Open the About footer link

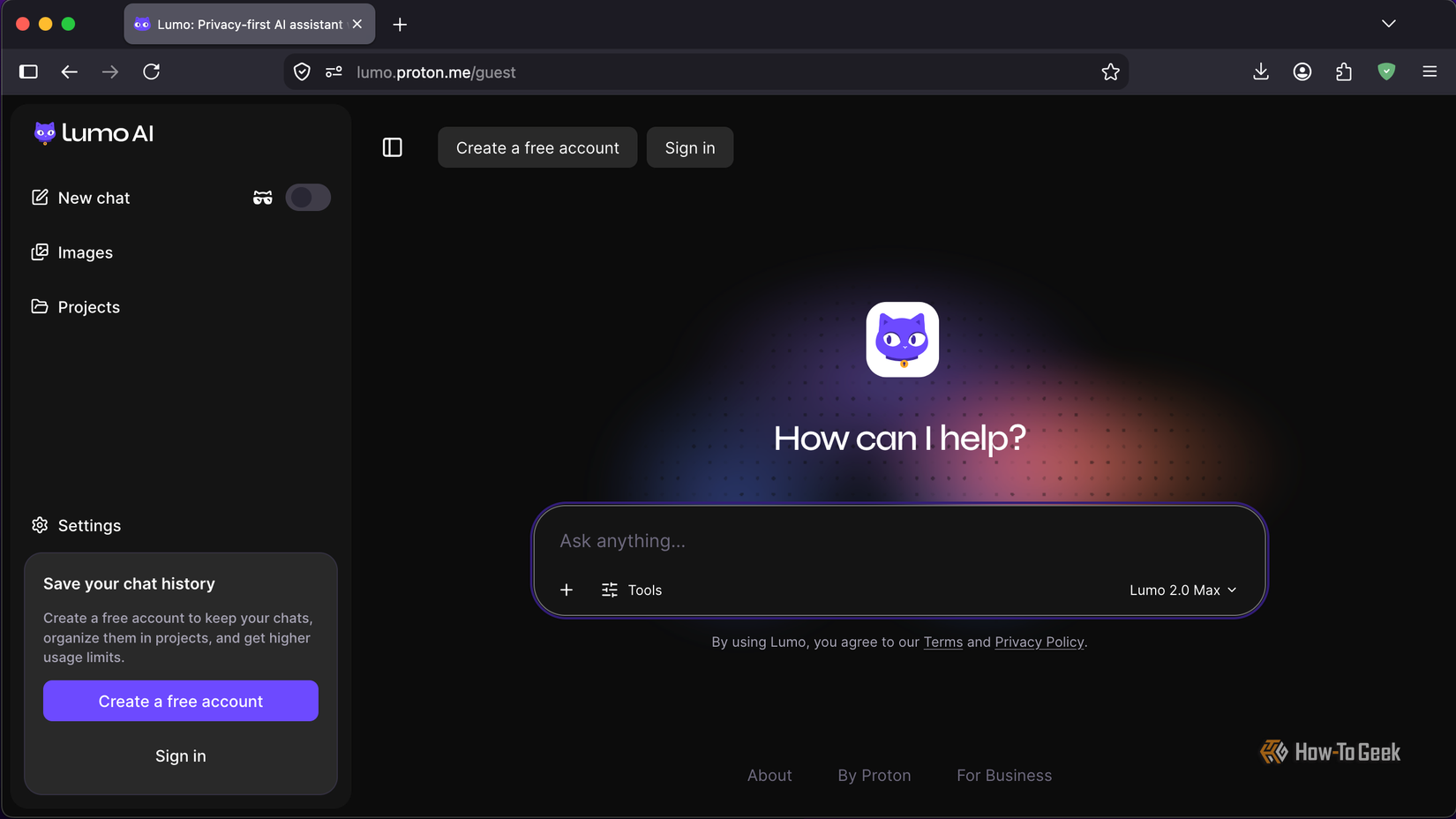coord(769,775)
